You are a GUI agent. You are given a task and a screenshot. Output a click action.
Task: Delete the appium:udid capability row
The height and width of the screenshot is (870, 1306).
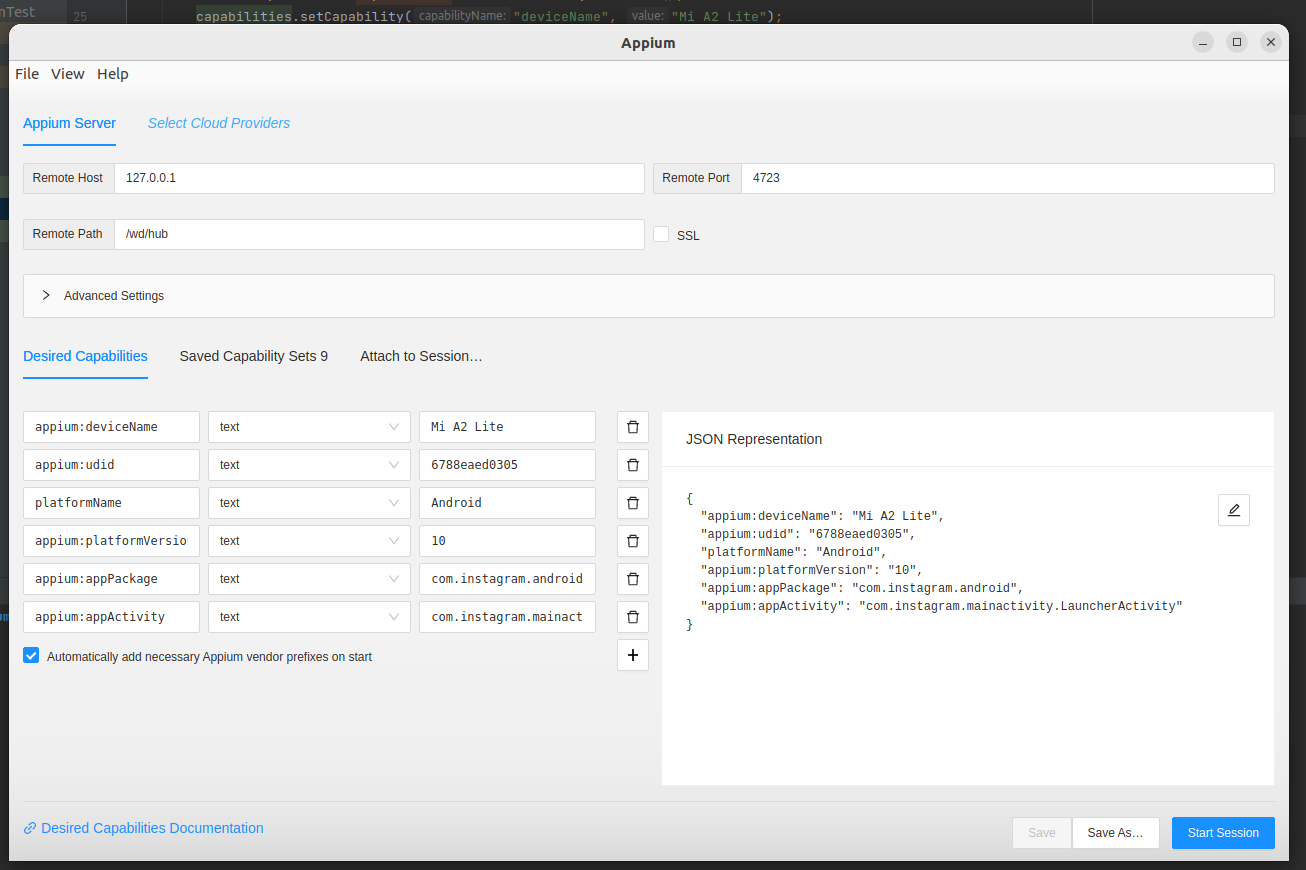tap(632, 465)
